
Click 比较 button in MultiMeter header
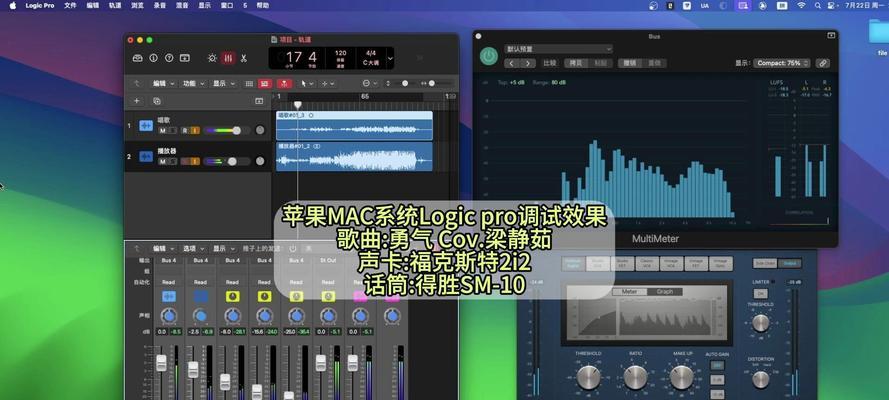tap(549, 63)
